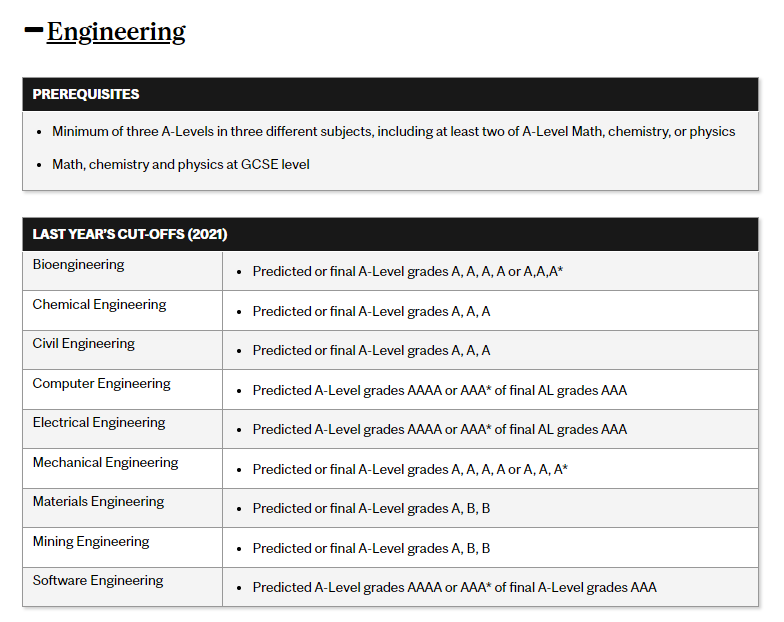Click the Bioengineering grades A, A, A, A text
784x622 pixels.
click(478, 272)
